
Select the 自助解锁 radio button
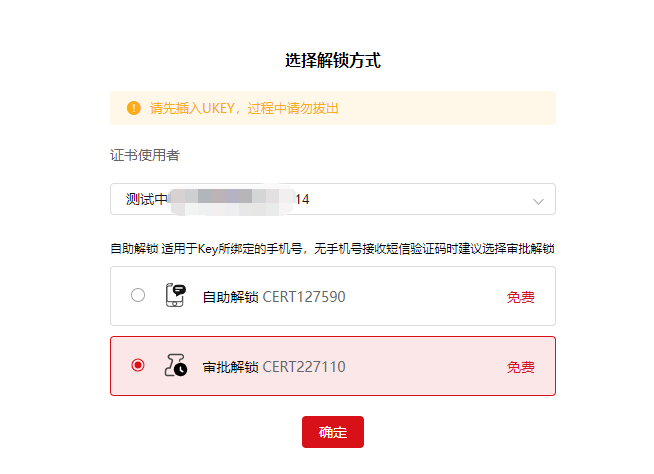click(x=138, y=295)
